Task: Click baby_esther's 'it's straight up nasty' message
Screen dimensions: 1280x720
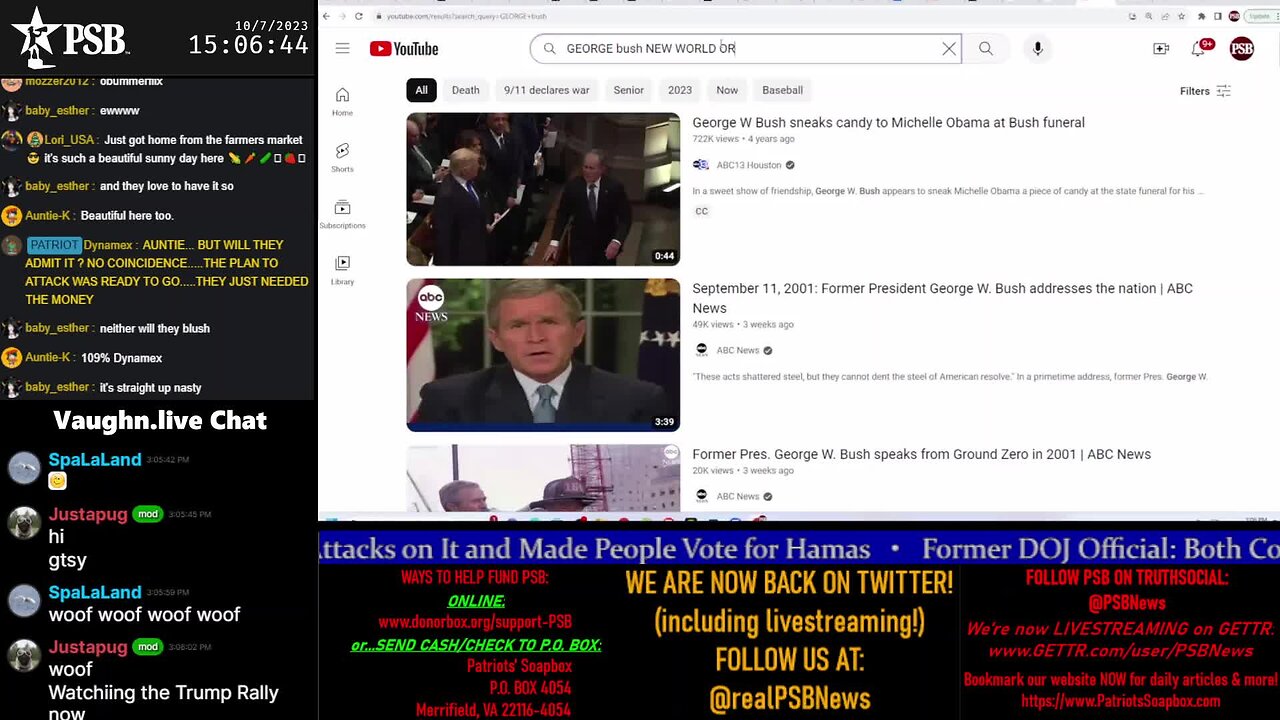Action: click(150, 387)
